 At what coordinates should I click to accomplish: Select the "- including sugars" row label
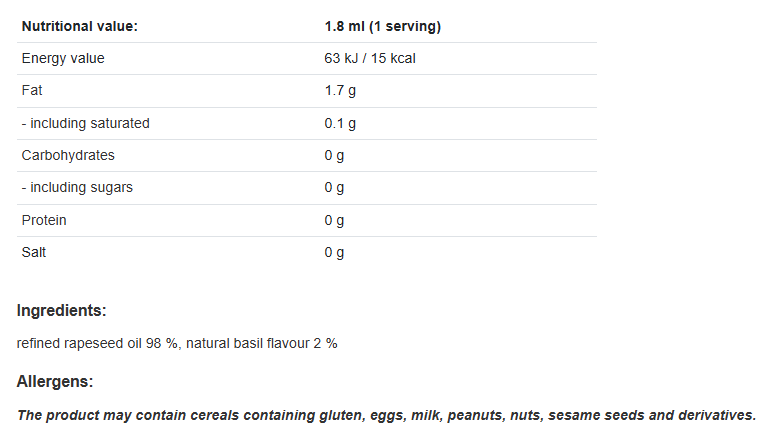click(77, 187)
